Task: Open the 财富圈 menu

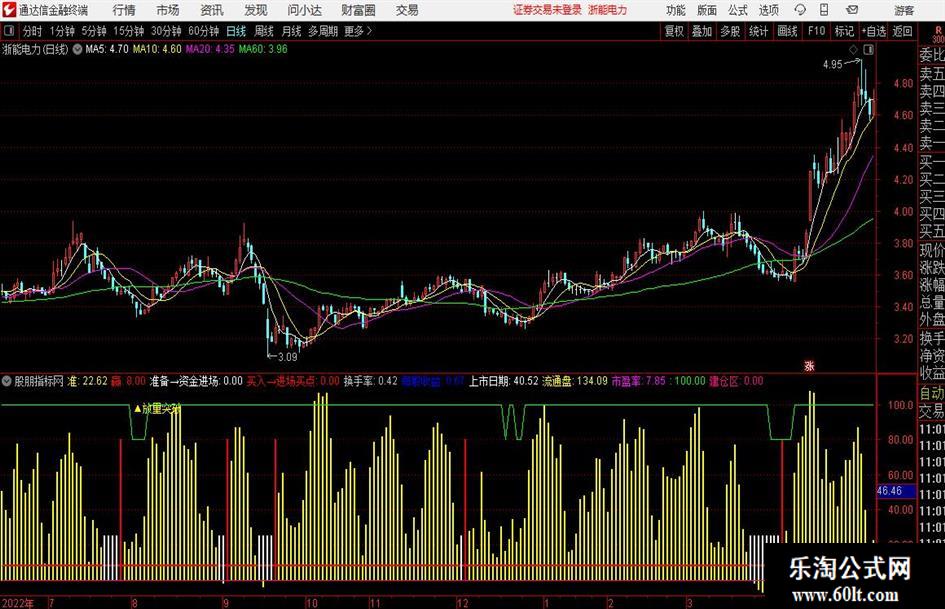Action: tap(359, 10)
